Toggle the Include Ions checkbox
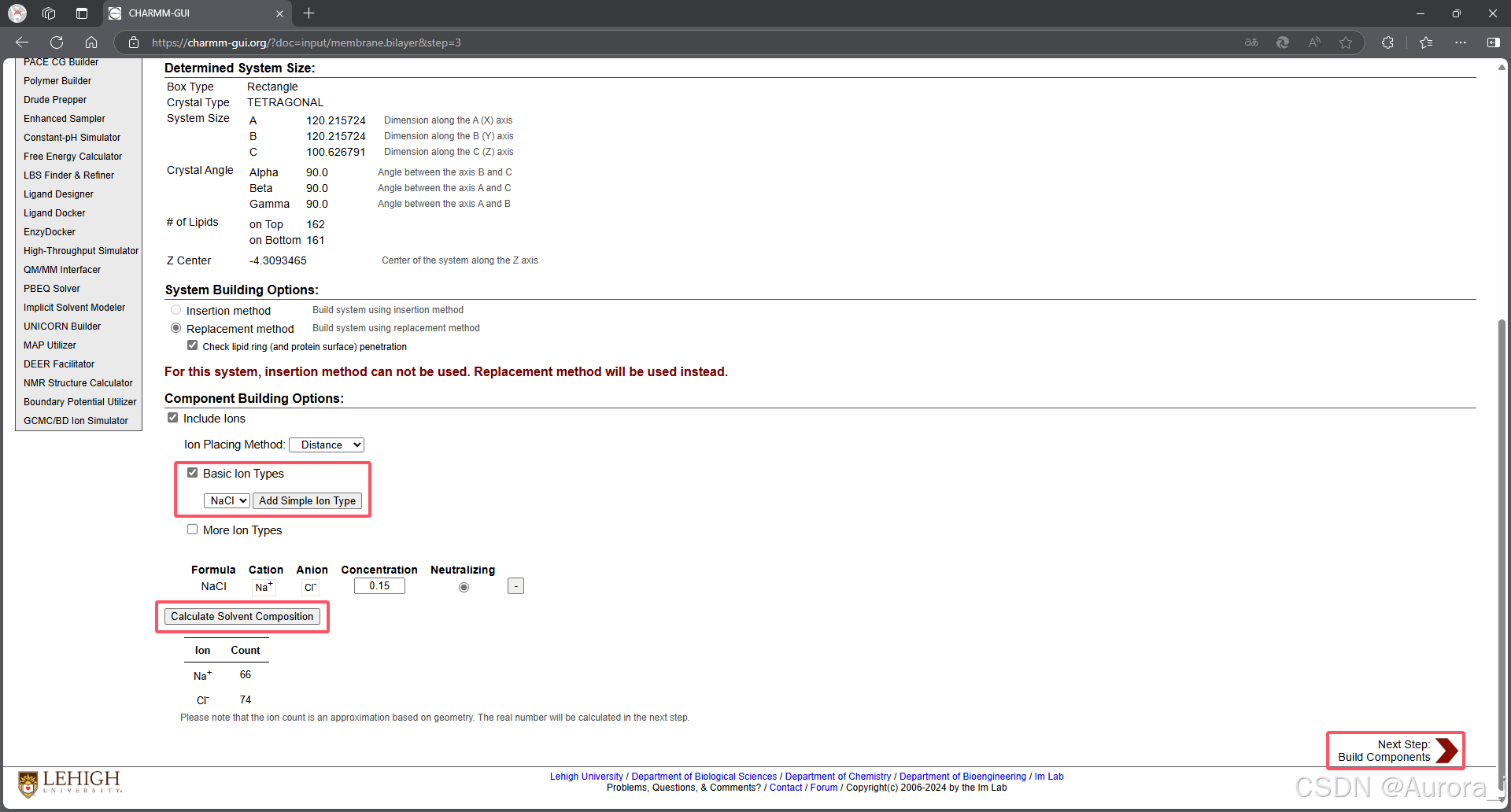1511x812 pixels. click(173, 418)
